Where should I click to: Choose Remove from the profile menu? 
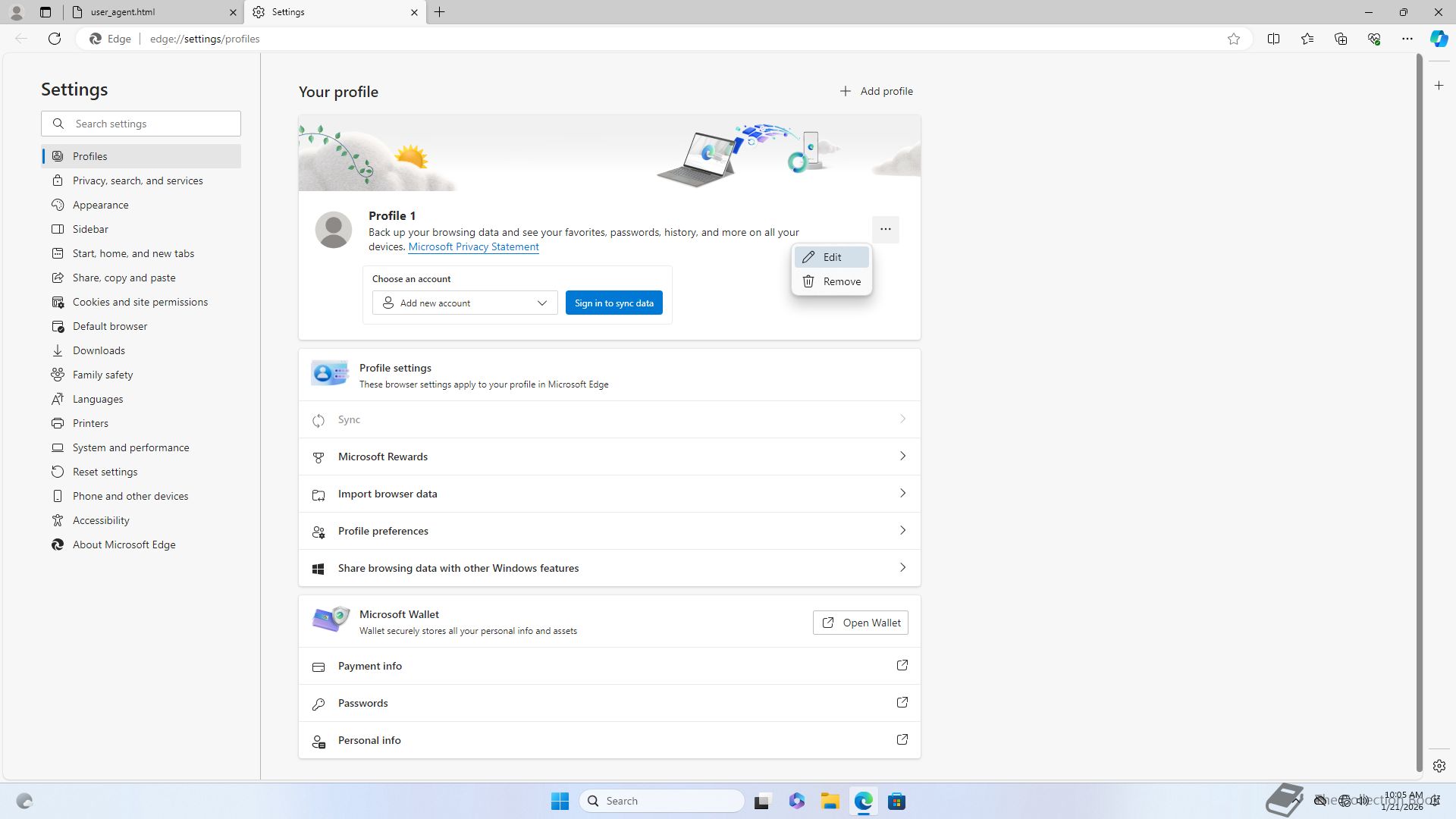[831, 281]
